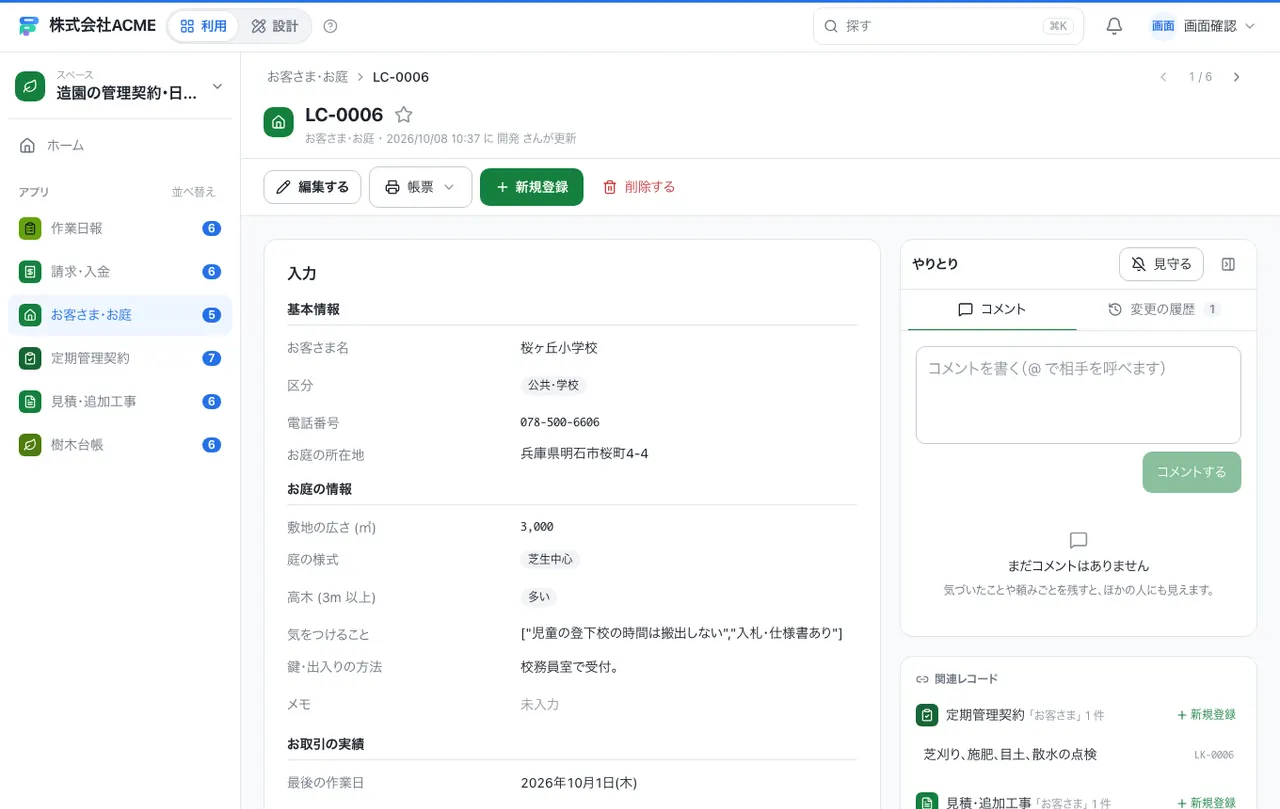Image resolution: width=1280 pixels, height=809 pixels.
Task: Open the help question mark icon
Action: pos(331,26)
